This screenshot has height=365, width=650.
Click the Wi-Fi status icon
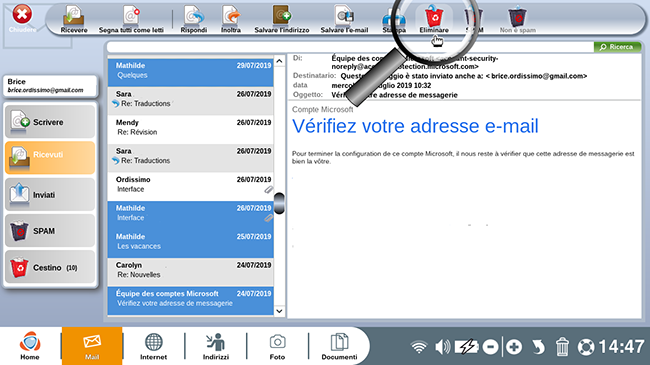click(419, 346)
